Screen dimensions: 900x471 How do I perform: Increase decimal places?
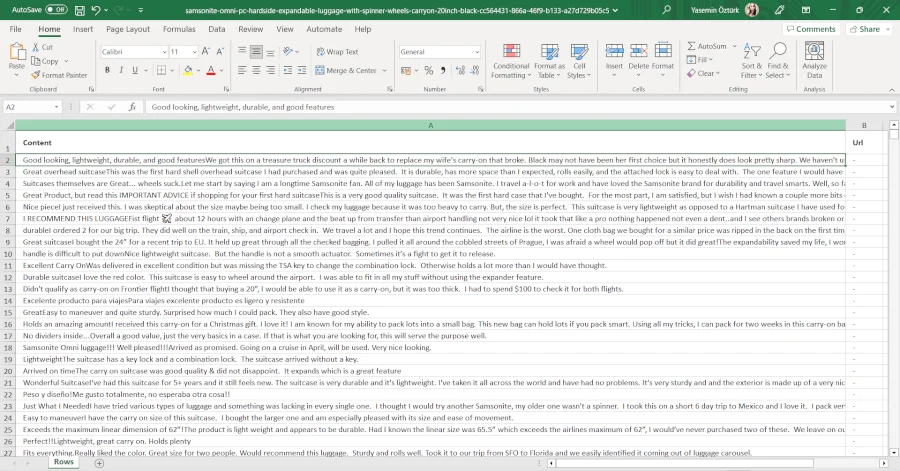point(460,71)
